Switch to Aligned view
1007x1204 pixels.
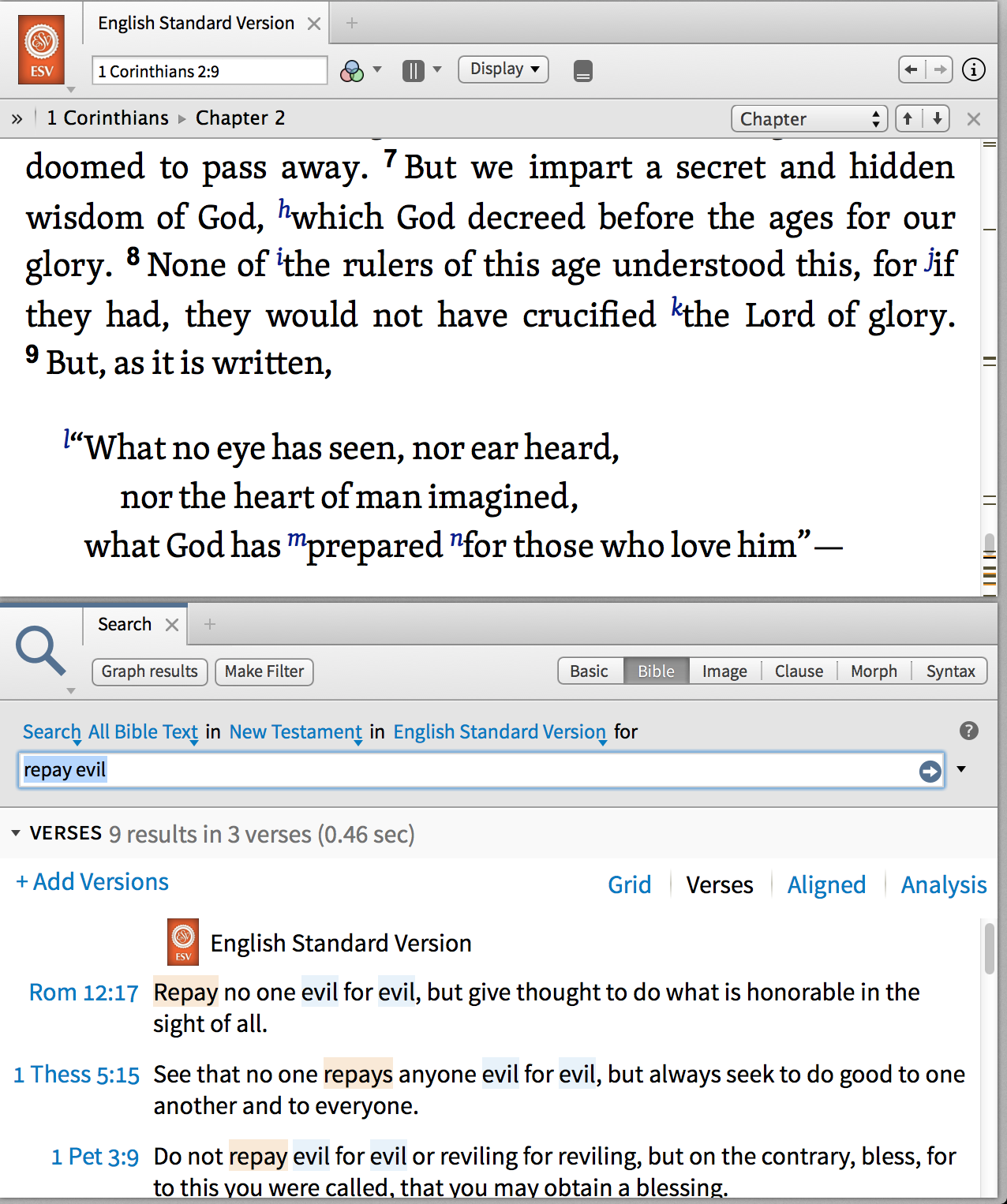(x=826, y=885)
